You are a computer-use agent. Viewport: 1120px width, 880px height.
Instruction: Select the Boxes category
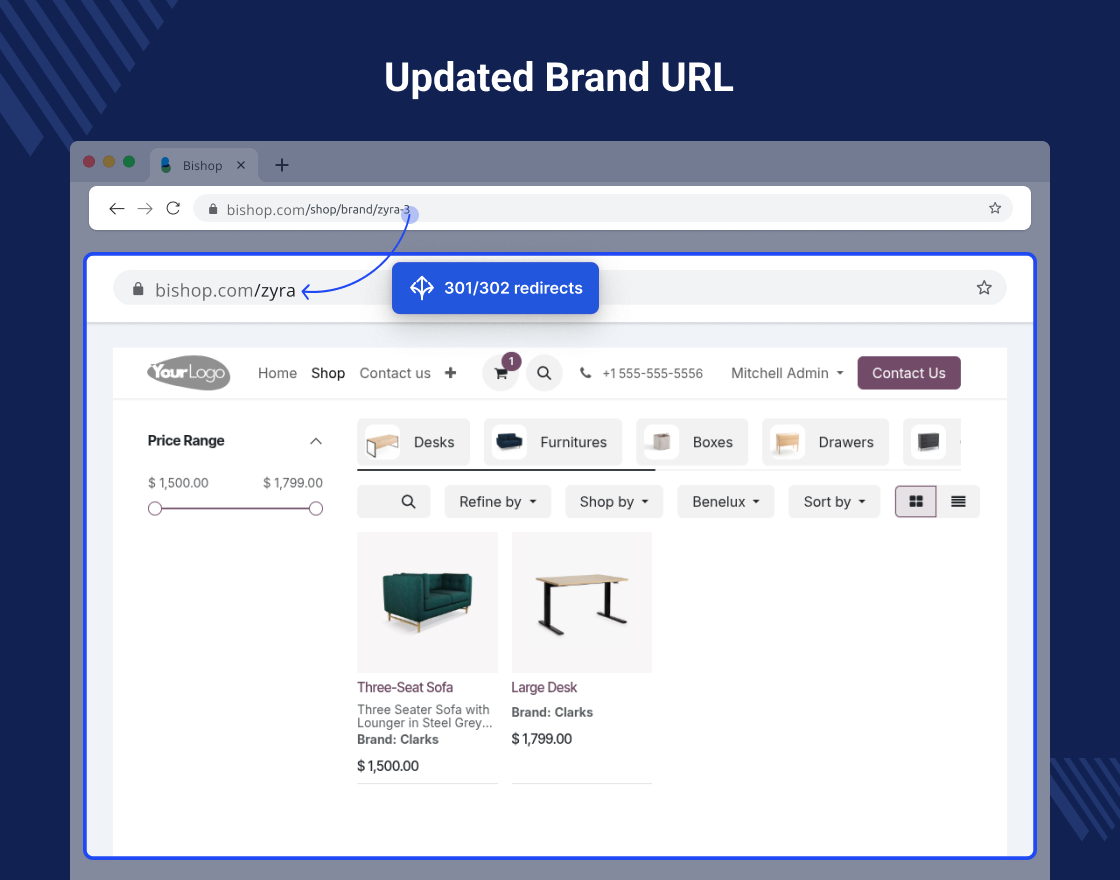tap(692, 442)
